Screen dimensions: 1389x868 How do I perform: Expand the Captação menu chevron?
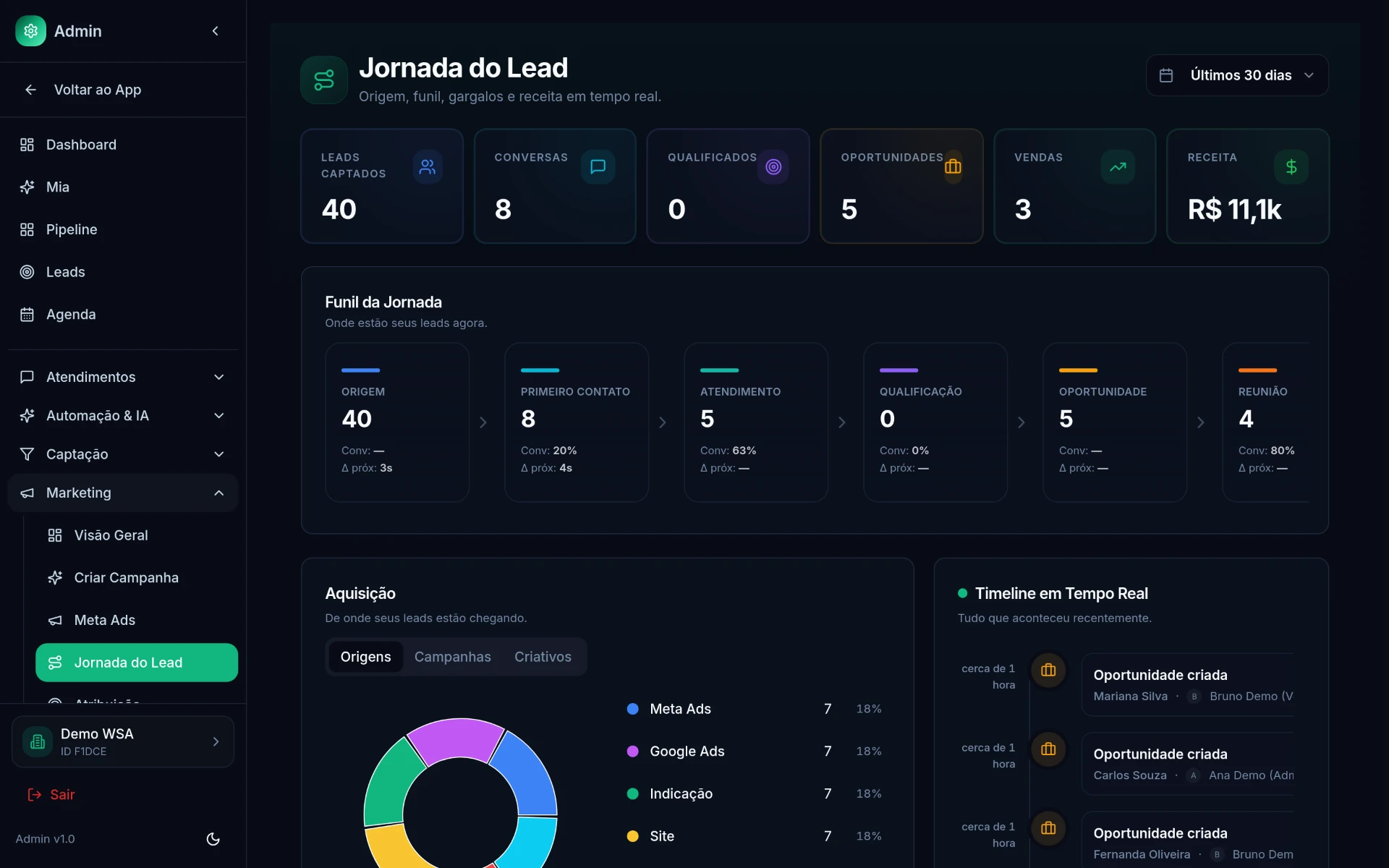coord(218,454)
